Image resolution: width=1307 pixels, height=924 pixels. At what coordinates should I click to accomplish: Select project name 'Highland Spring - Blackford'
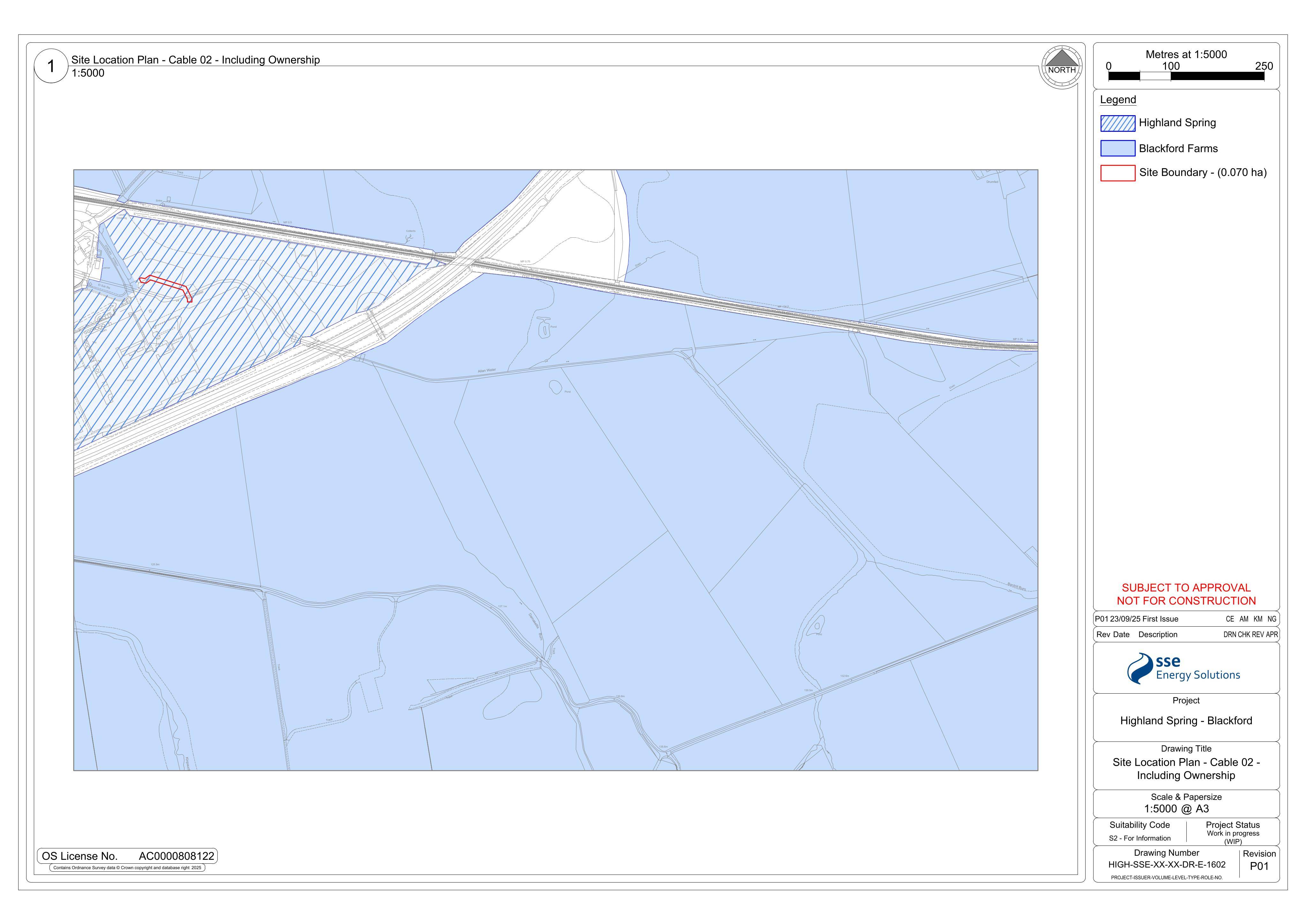1186,721
